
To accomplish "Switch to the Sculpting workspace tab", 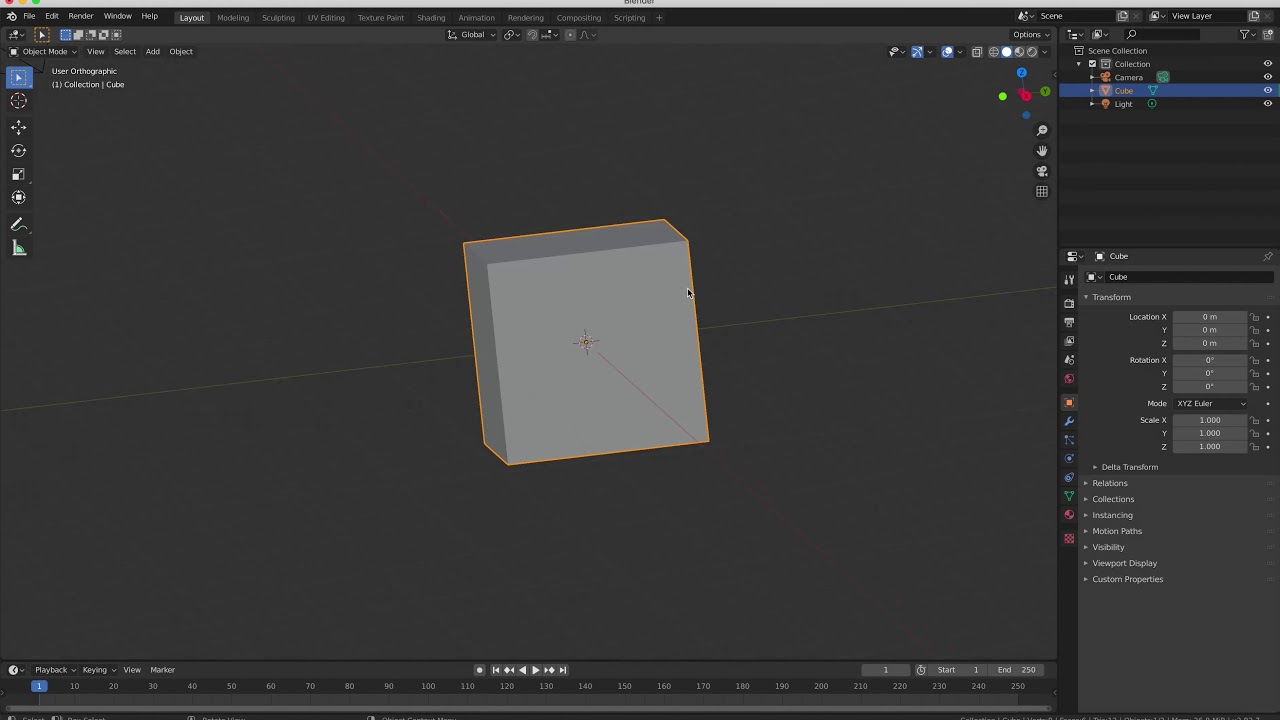I will 278,18.
